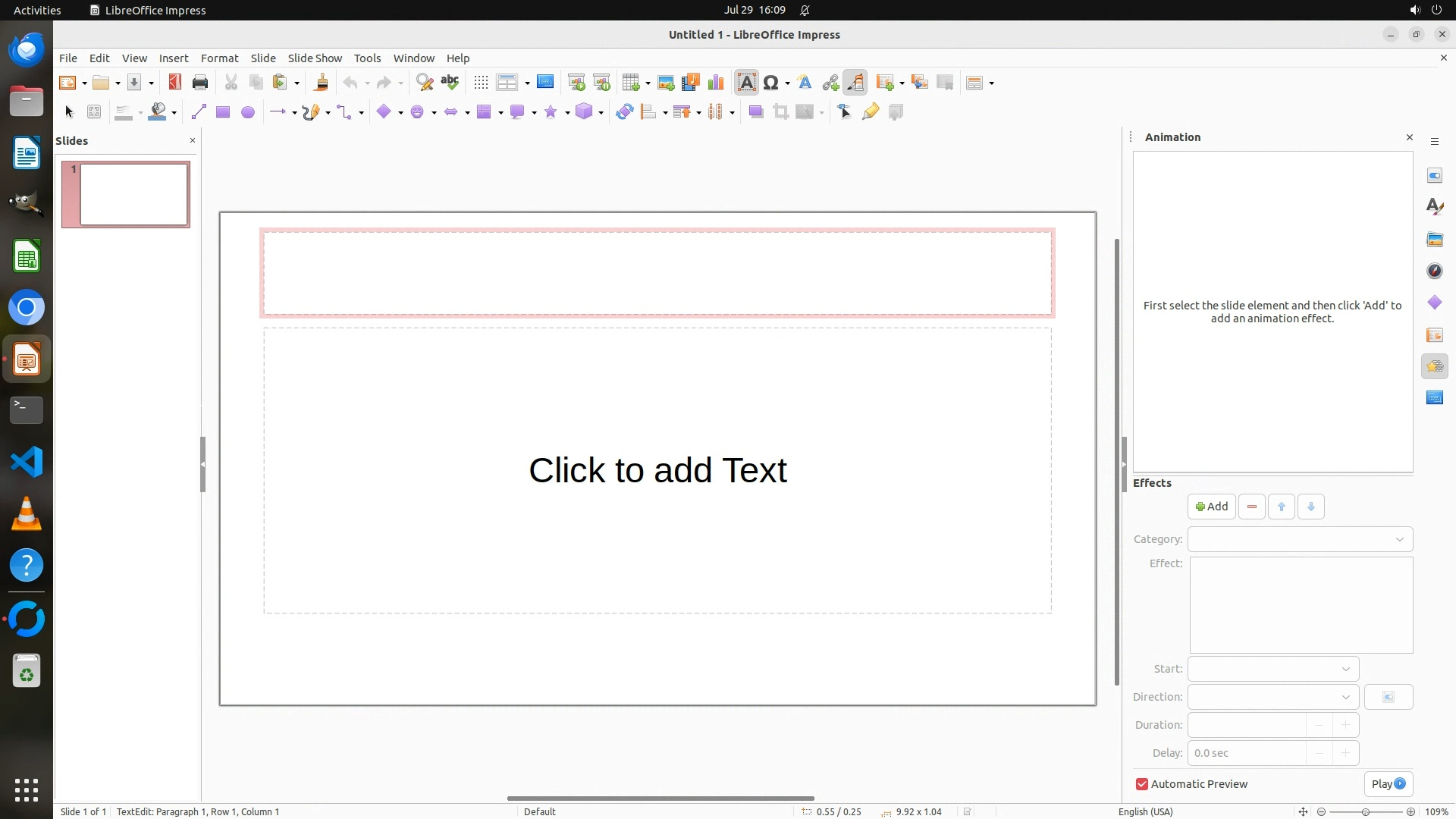
Task: Toggle the Insert Text Box tool
Action: 746,83
